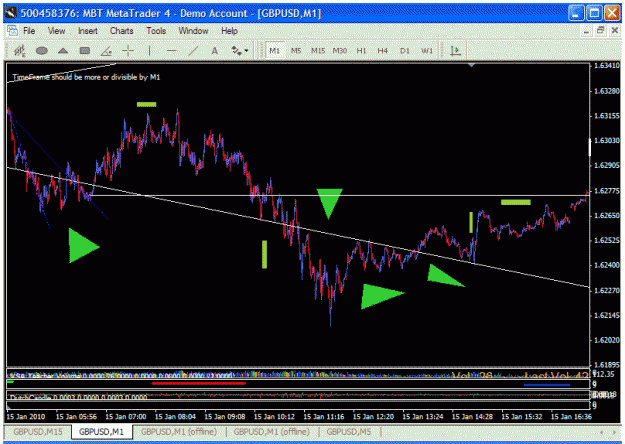Select the Vertical Line tool

click(149, 51)
